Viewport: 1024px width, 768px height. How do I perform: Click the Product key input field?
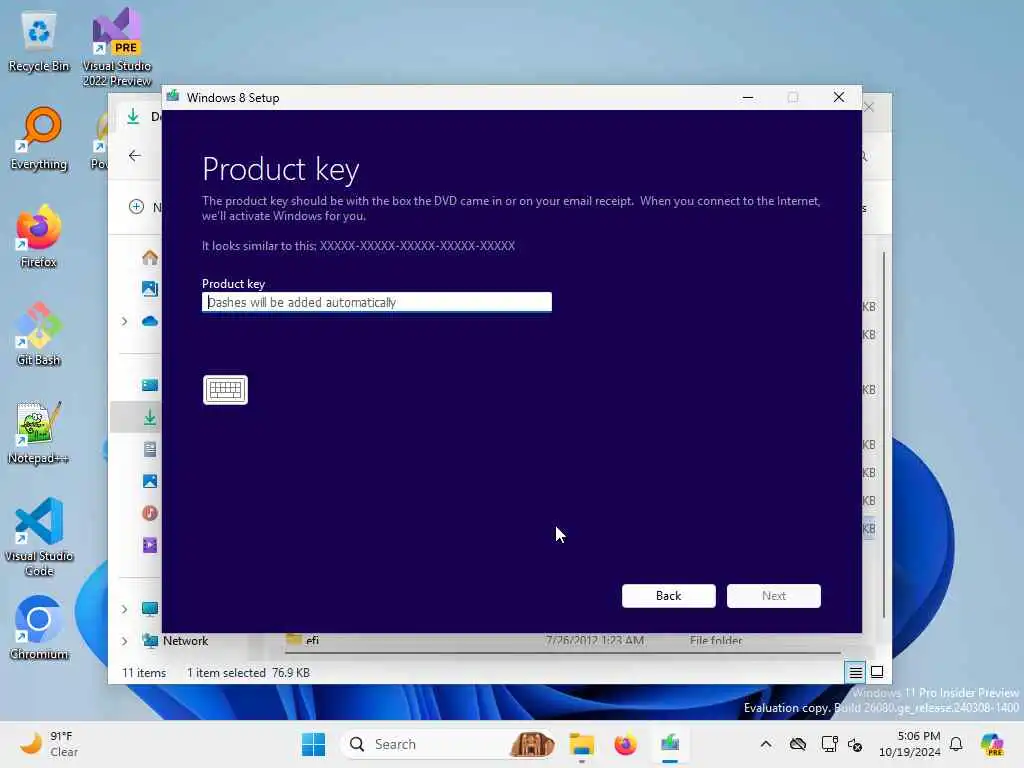[x=377, y=302]
